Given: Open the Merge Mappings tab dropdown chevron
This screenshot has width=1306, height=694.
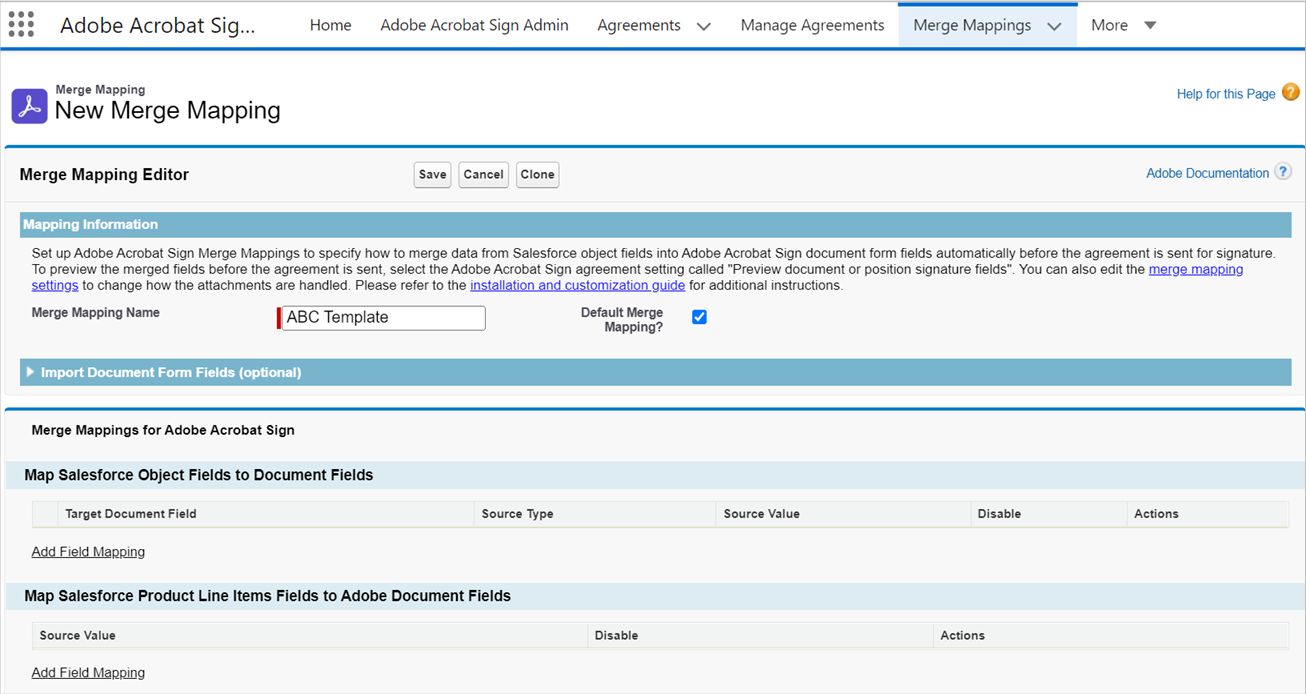Looking at the screenshot, I should click(x=1054, y=26).
